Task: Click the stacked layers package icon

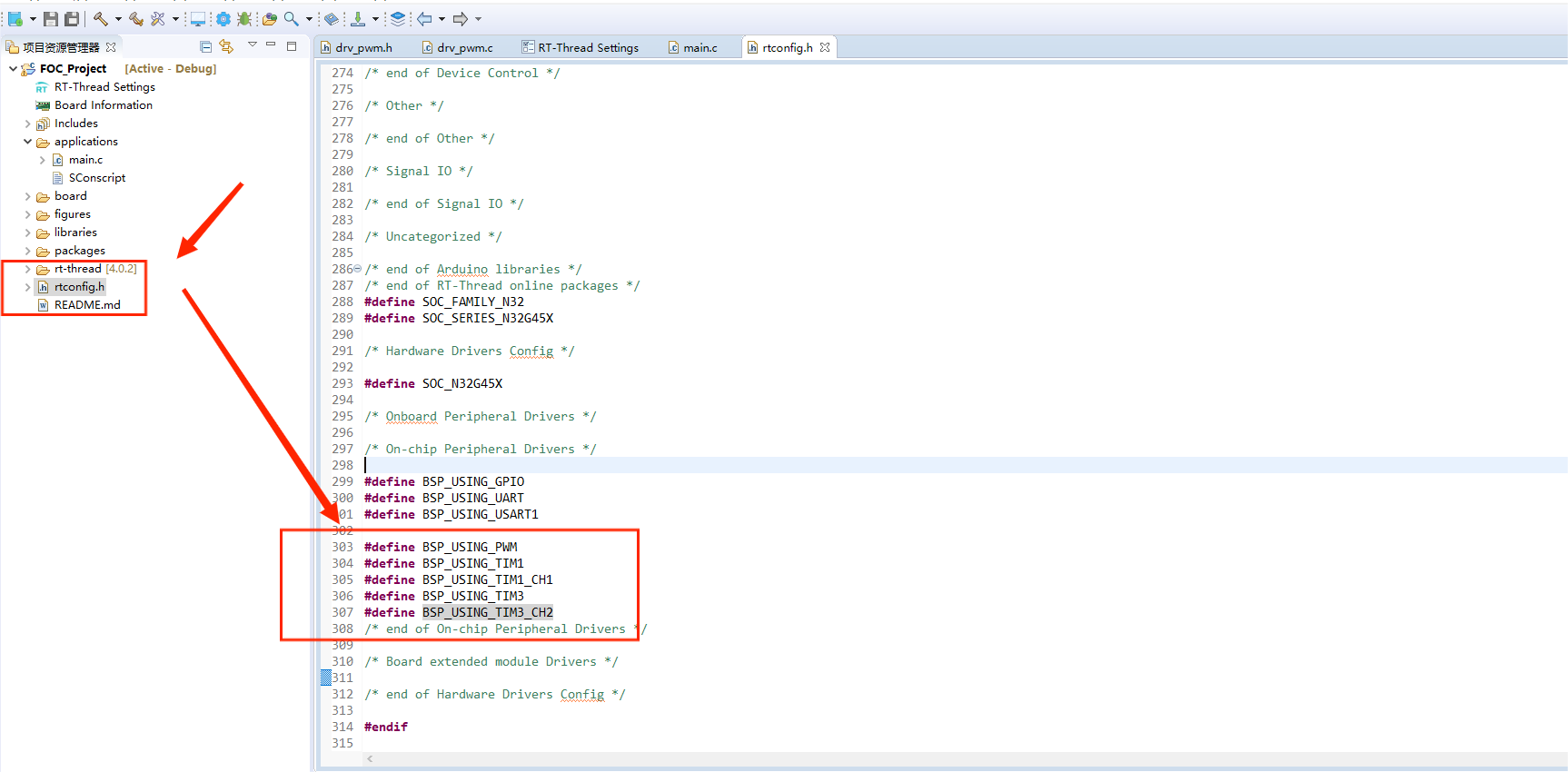Action: pos(398,18)
